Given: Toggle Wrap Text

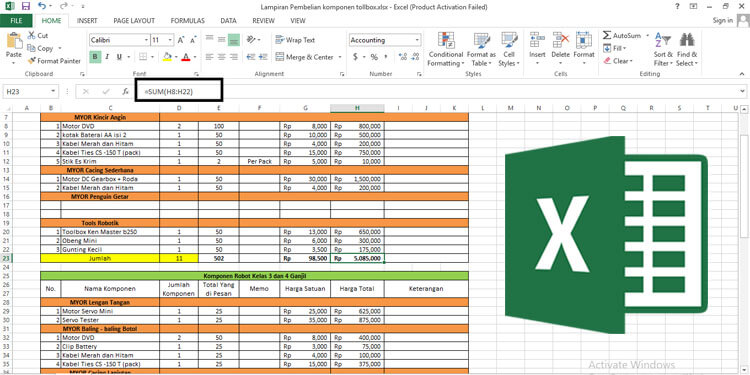Looking at the screenshot, I should 295,40.
